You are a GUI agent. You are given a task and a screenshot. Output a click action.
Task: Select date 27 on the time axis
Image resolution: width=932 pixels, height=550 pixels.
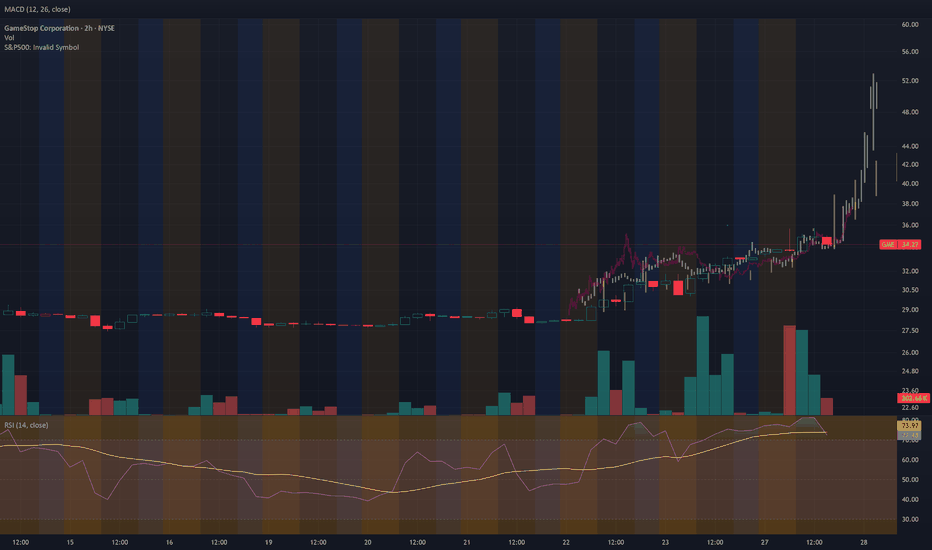[x=764, y=542]
